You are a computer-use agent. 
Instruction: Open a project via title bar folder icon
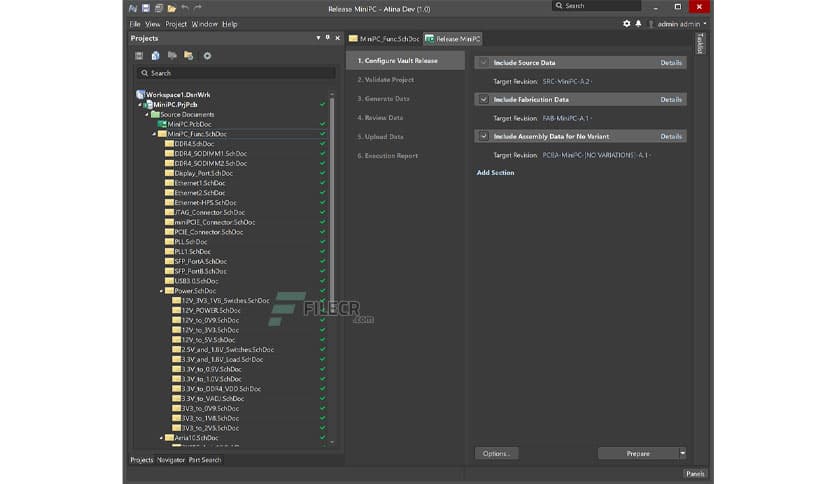tap(172, 8)
